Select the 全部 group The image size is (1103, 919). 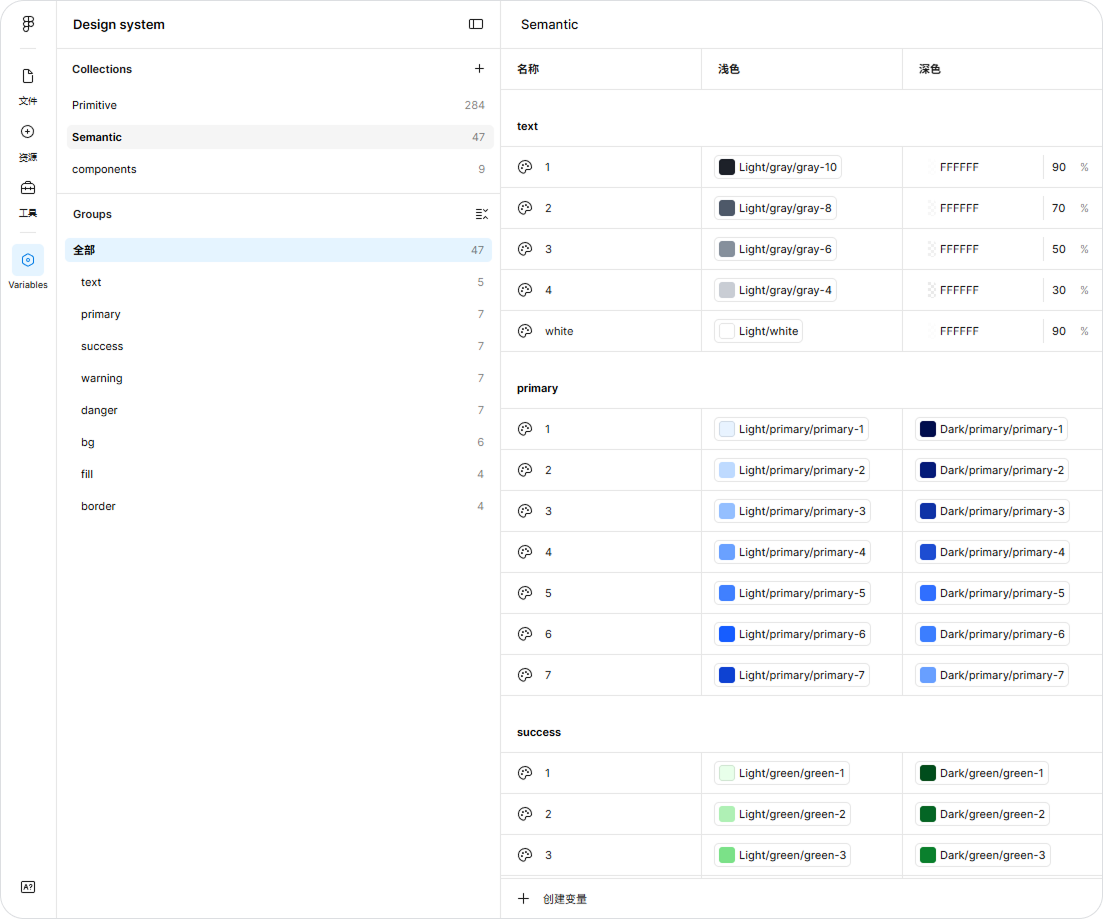279,250
